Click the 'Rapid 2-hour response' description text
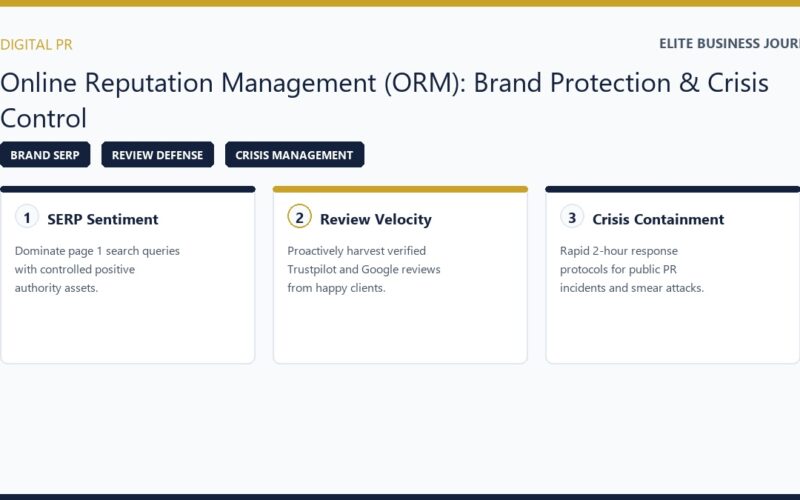Image resolution: width=800 pixels, height=500 pixels. point(632,269)
